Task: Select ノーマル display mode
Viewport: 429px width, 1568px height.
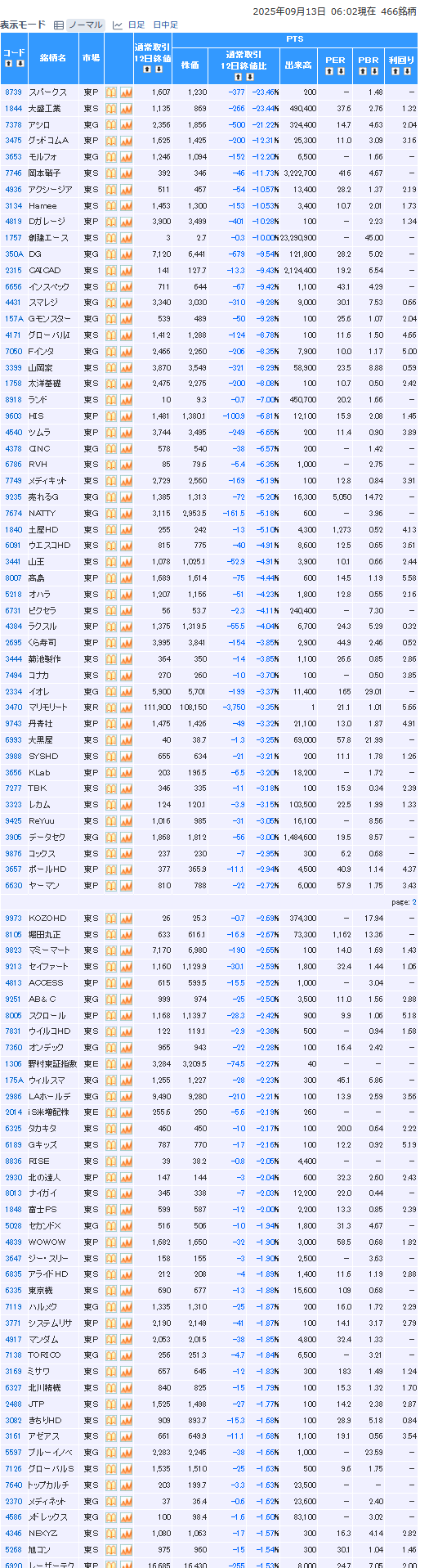Action: coord(85,25)
